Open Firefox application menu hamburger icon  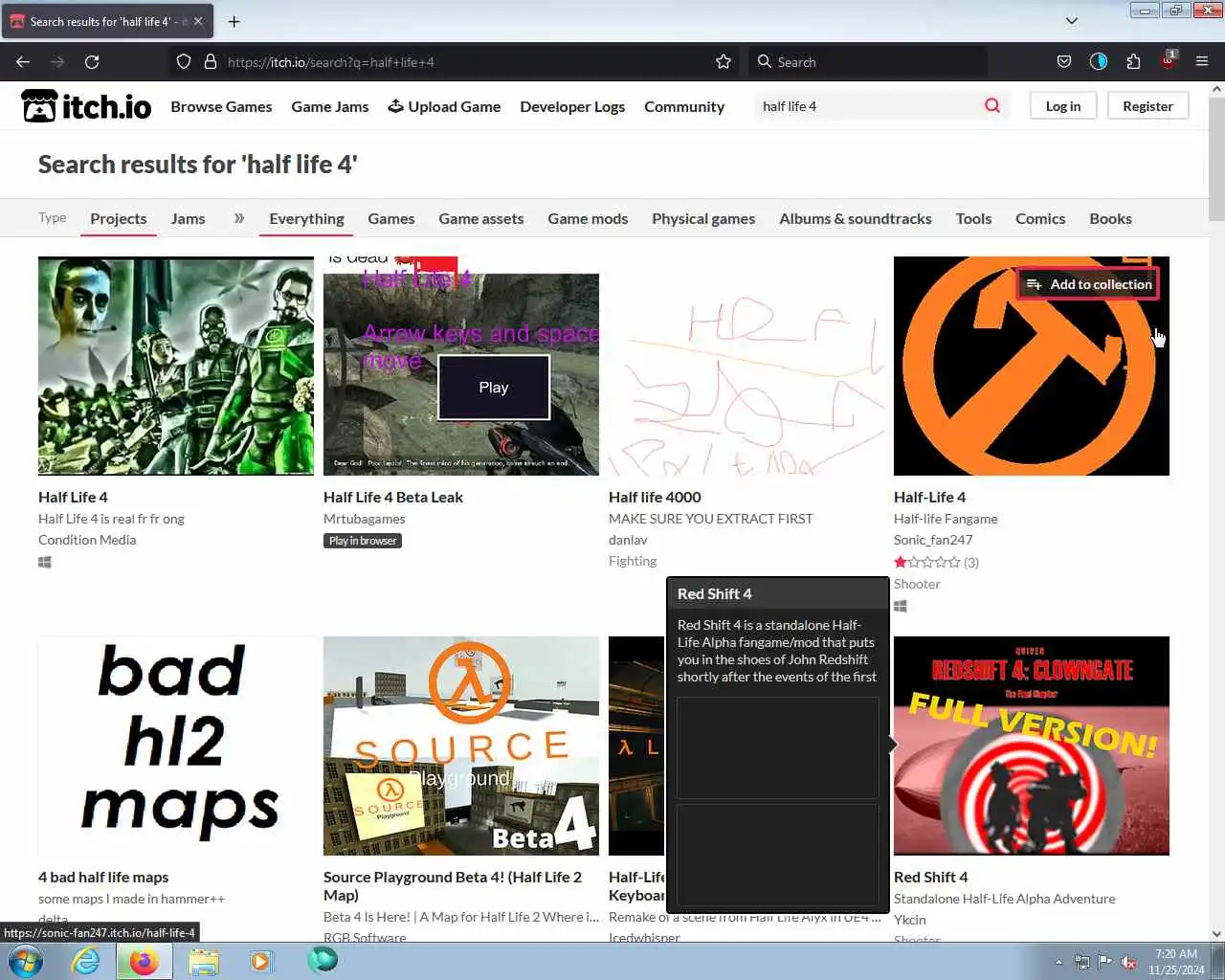point(1202,61)
